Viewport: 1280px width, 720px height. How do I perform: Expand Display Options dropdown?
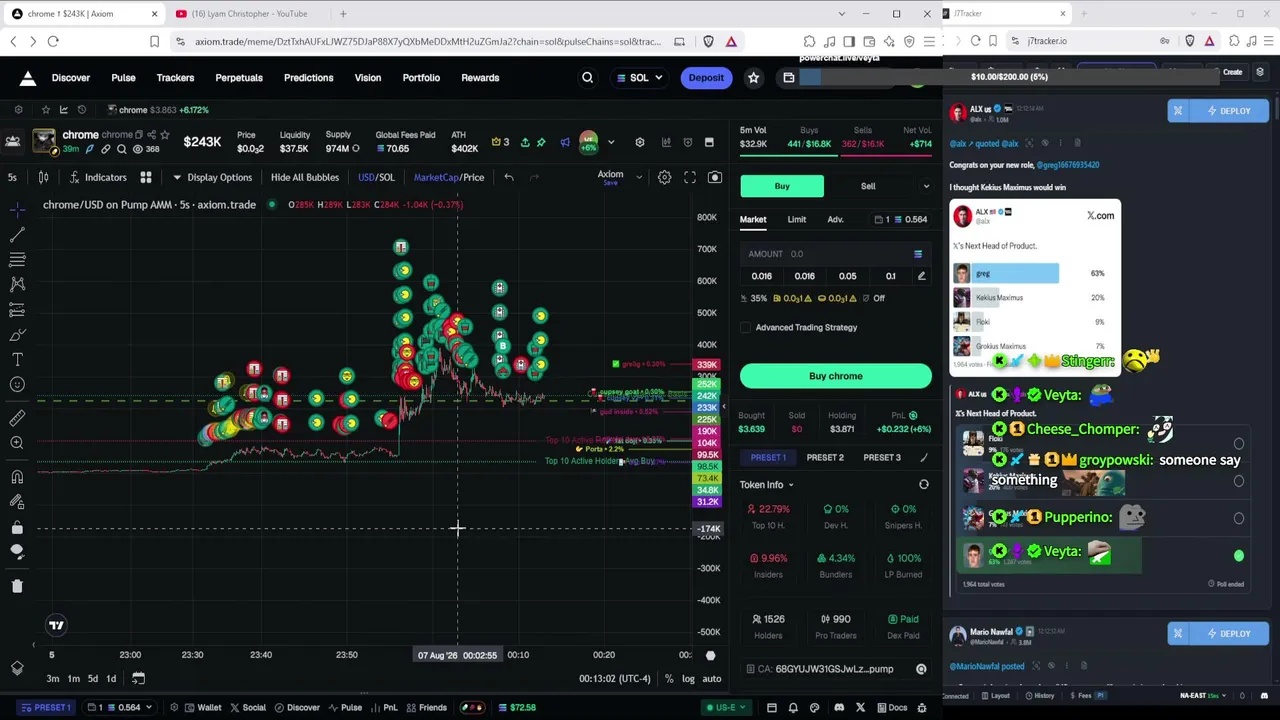pyautogui.click(x=212, y=177)
